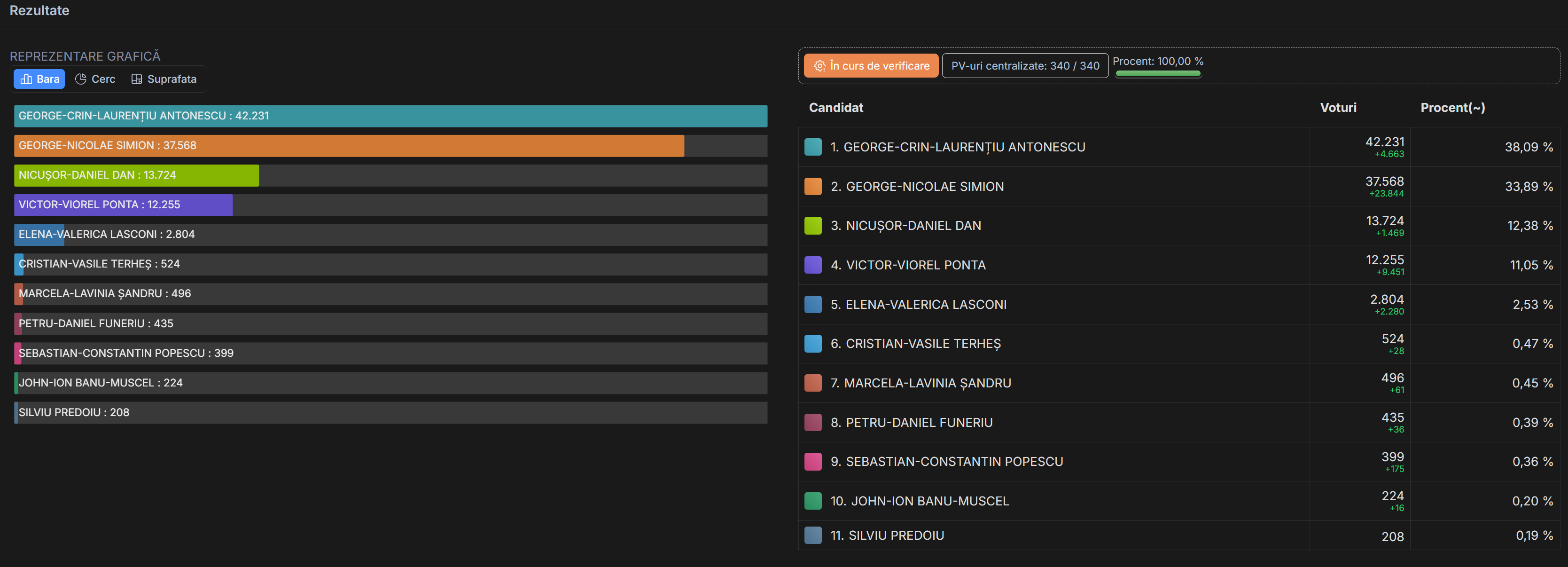Click the 'PV-uri centralizate: 340 / 340' badge

(x=1025, y=66)
